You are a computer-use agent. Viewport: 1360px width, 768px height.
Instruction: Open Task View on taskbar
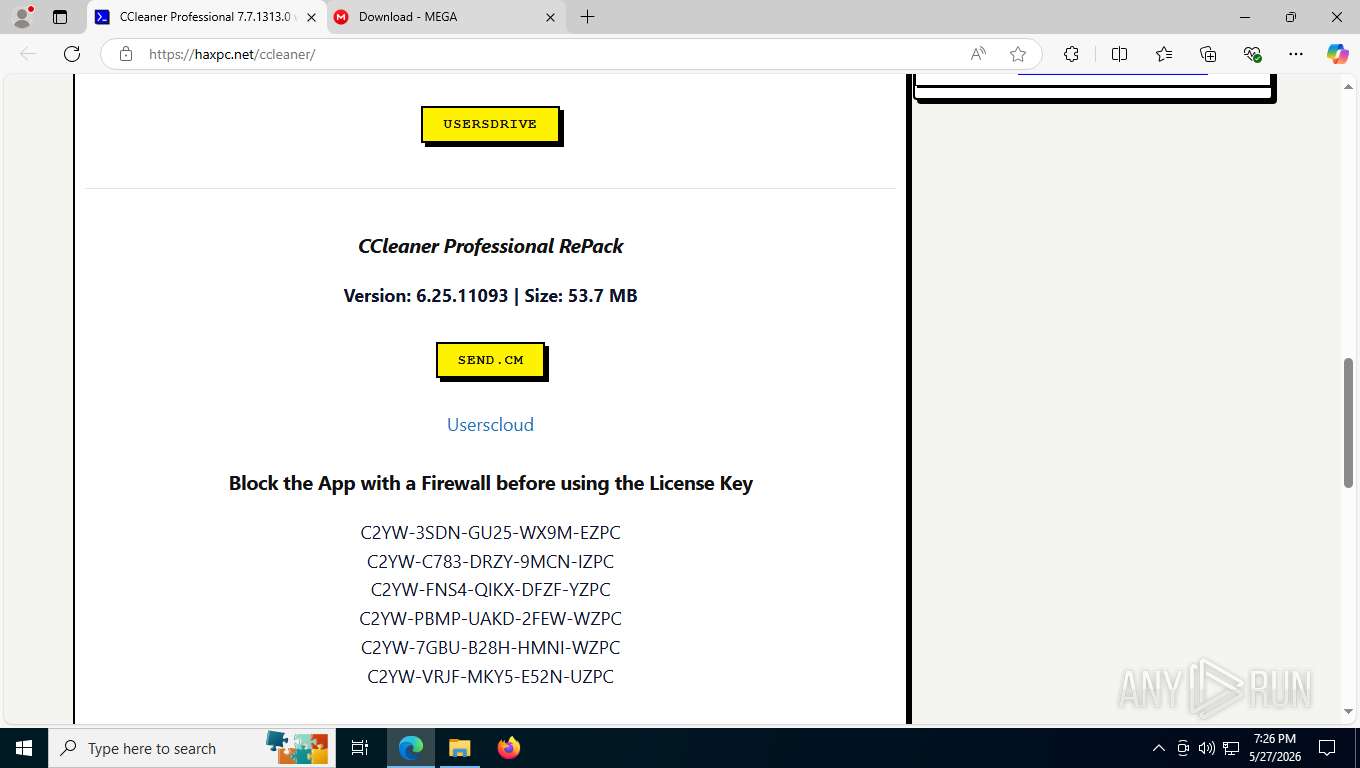coord(360,748)
